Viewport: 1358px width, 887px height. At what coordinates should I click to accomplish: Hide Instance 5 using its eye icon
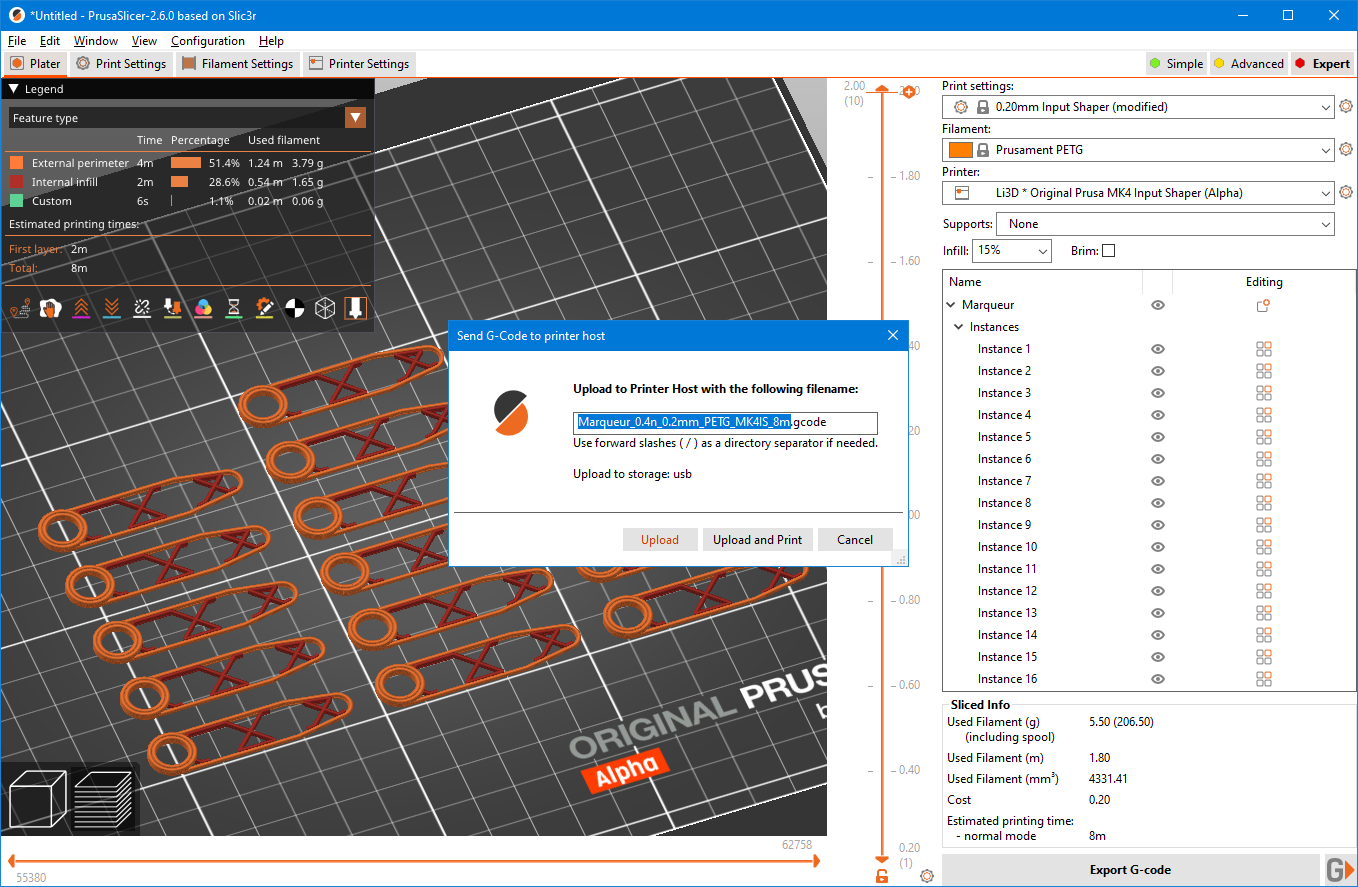1157,437
